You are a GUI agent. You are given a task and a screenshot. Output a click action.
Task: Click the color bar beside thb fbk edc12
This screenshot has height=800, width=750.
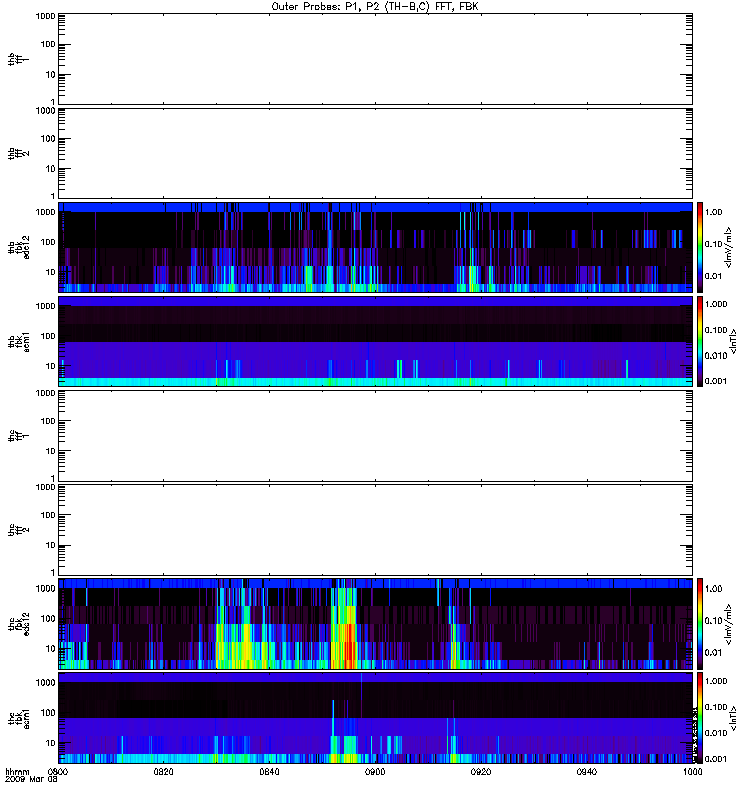click(700, 247)
